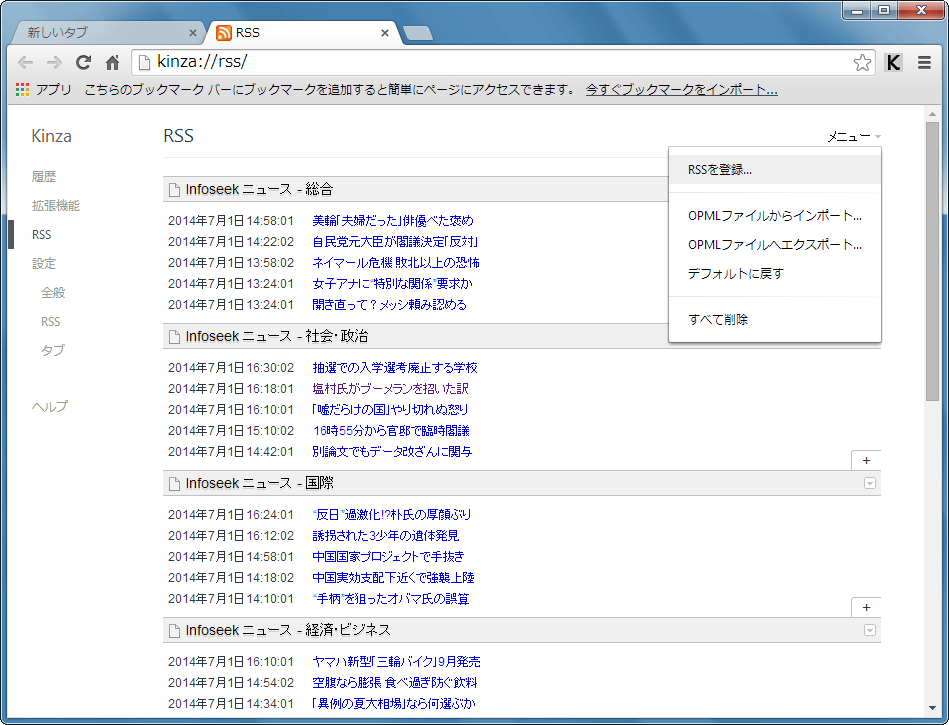Click the vertical page scrollbar thumb

click(x=932, y=260)
